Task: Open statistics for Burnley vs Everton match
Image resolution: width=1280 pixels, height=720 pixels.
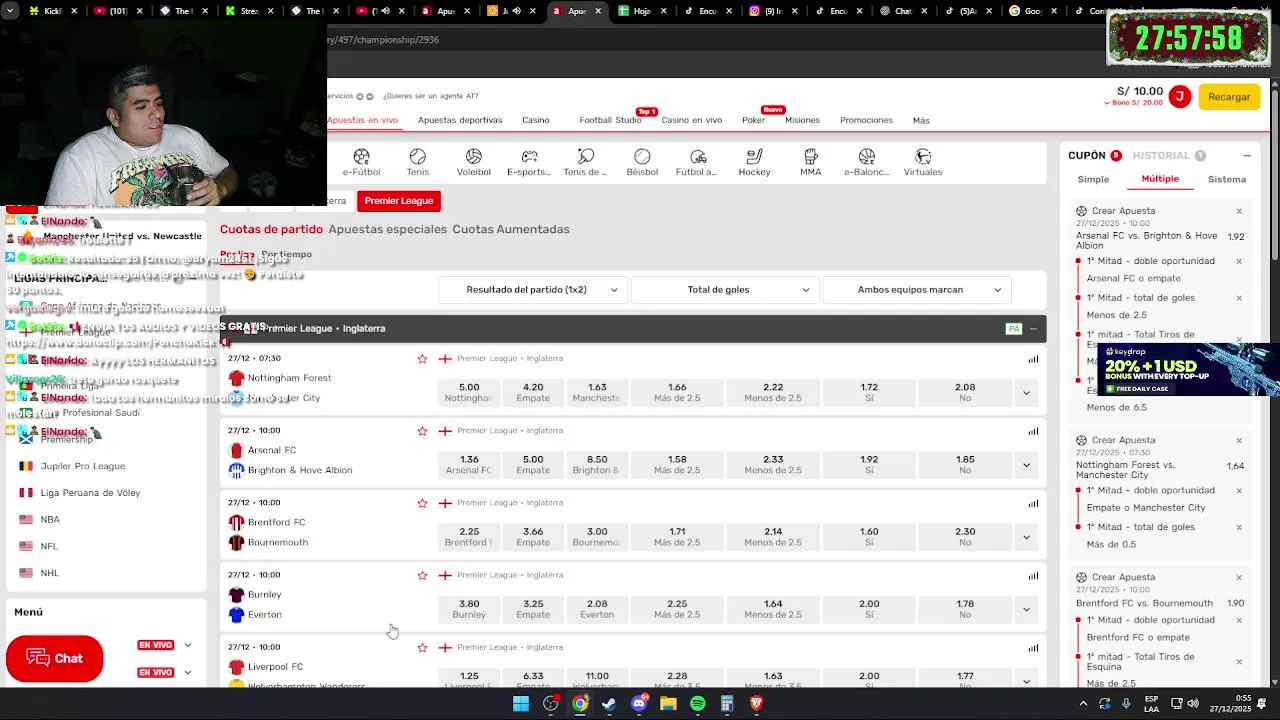Action: coord(1033,575)
